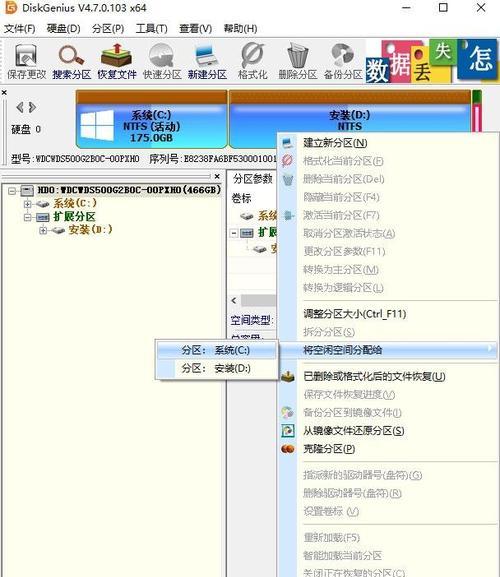Expand the 系统(C:) tree node

27,203
